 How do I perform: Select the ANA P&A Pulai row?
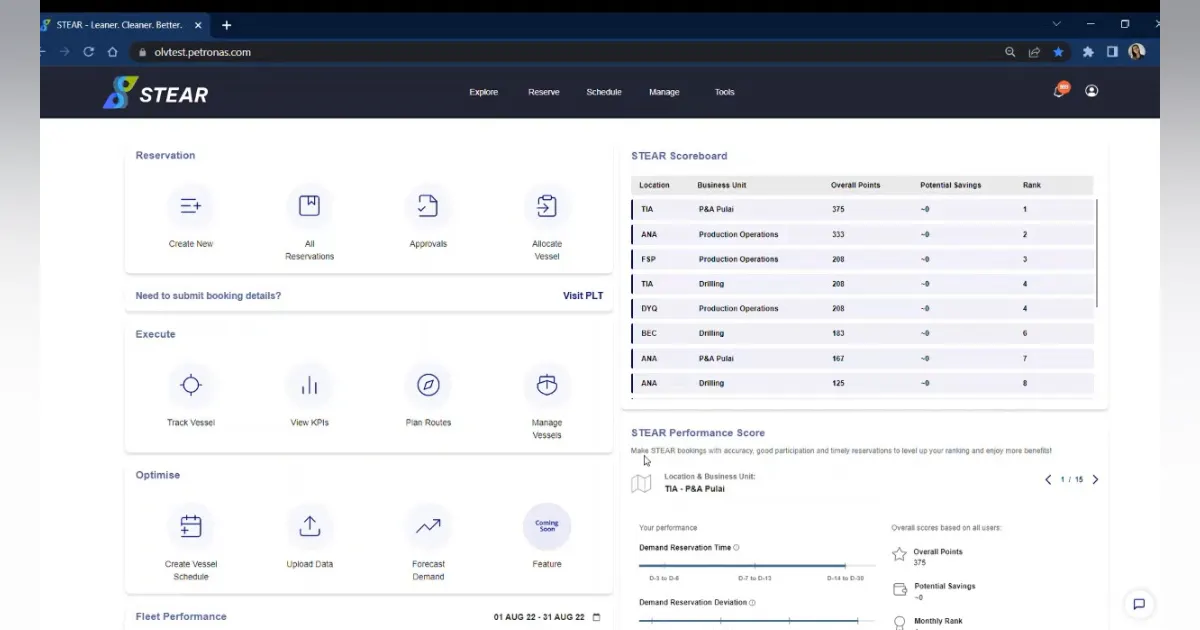pyautogui.click(x=862, y=358)
